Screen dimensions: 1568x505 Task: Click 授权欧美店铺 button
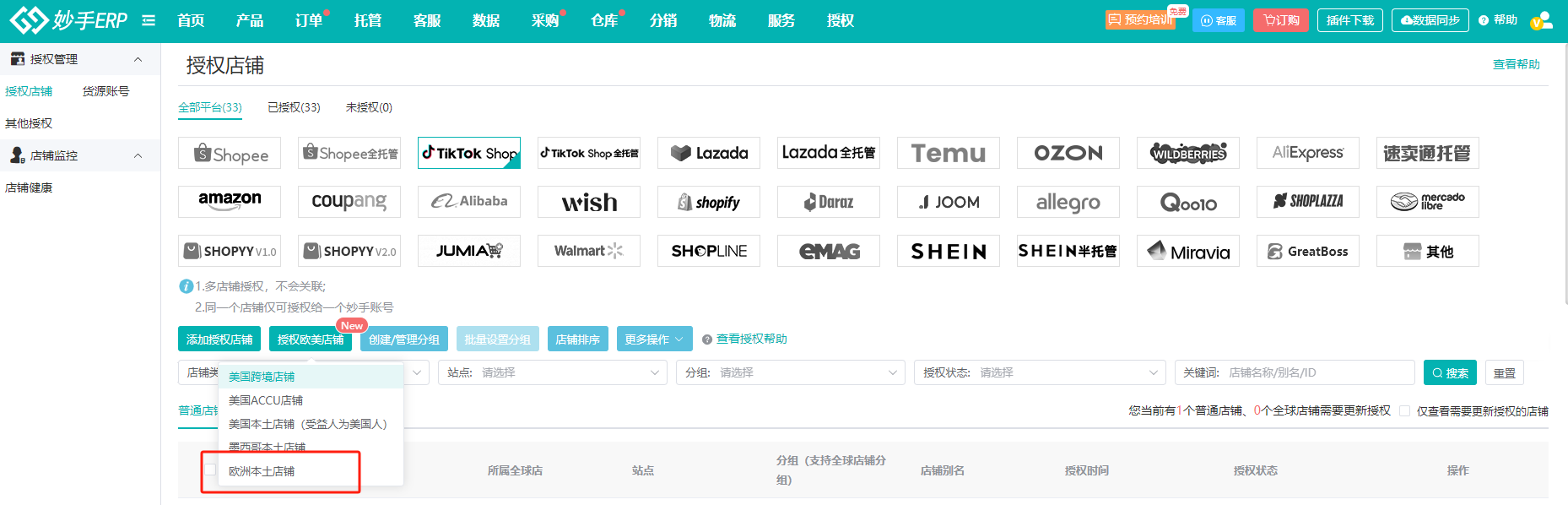pyautogui.click(x=311, y=339)
